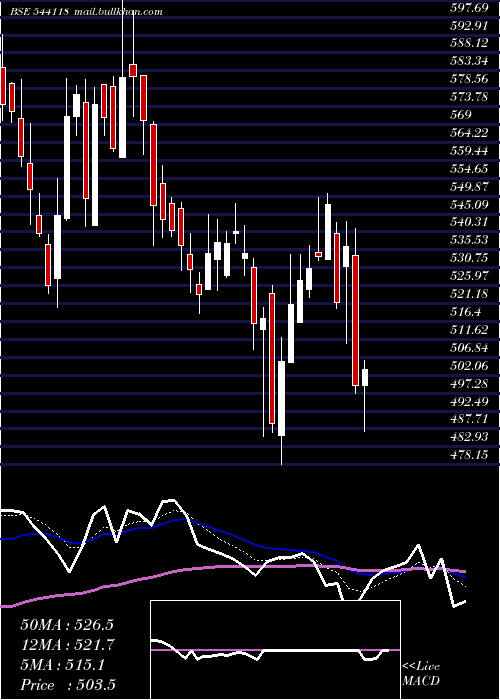Click inside the Live MACD inset chart
Screen dimensions: 500x700
tap(275, 650)
